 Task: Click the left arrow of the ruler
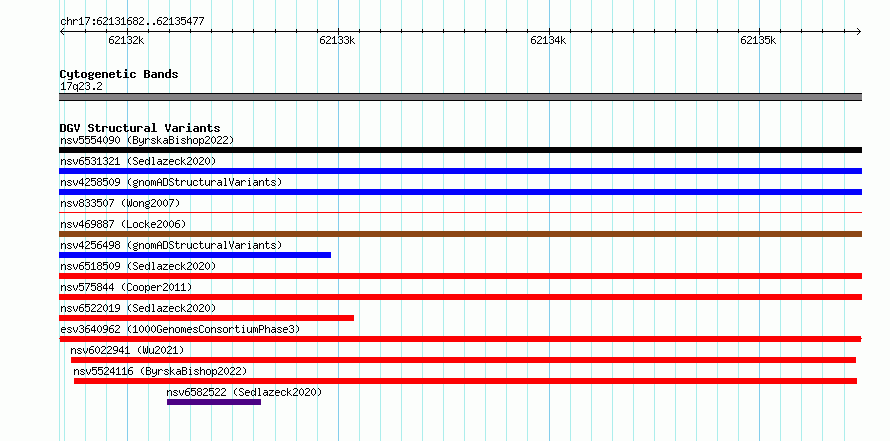pyautogui.click(x=62, y=31)
